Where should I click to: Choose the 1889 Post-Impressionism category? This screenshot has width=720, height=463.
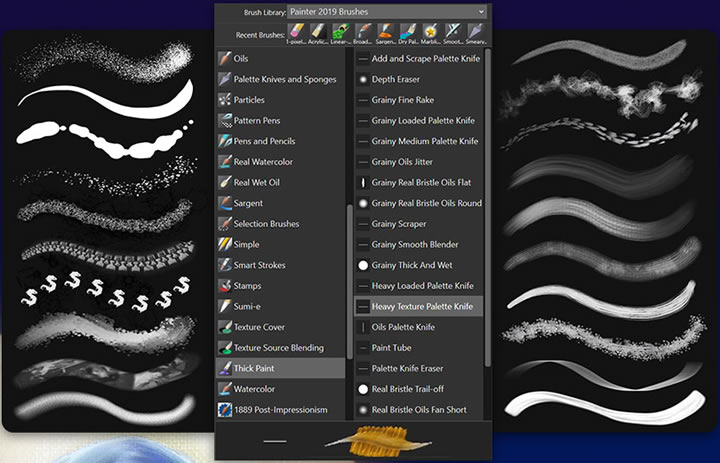(x=281, y=410)
